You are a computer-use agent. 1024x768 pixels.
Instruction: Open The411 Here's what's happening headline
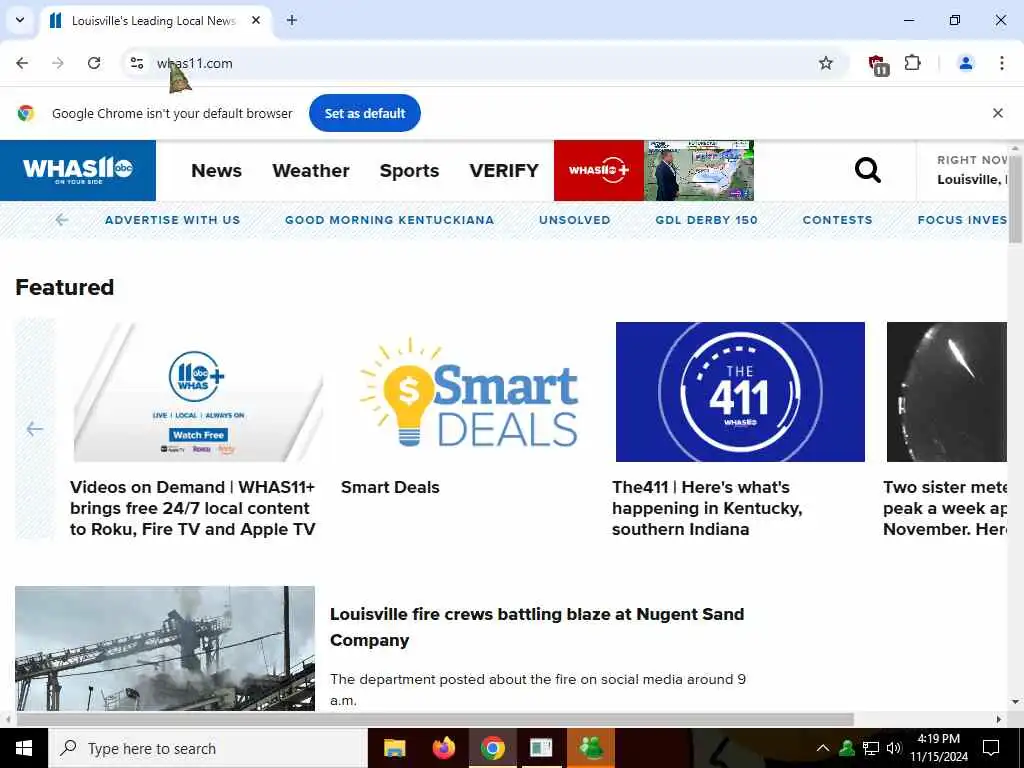707,508
